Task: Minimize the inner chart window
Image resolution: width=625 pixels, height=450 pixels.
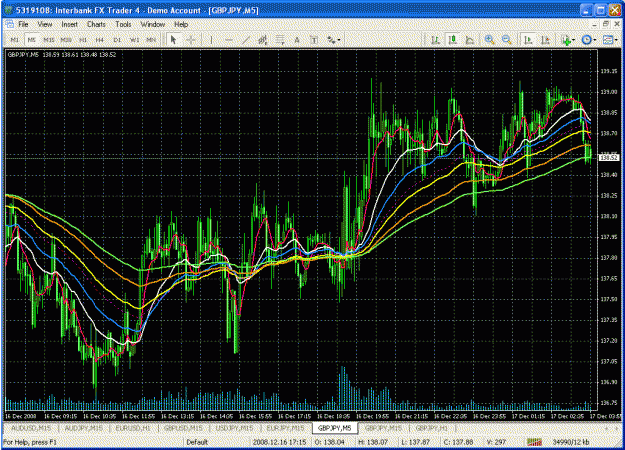Action: [x=595, y=24]
